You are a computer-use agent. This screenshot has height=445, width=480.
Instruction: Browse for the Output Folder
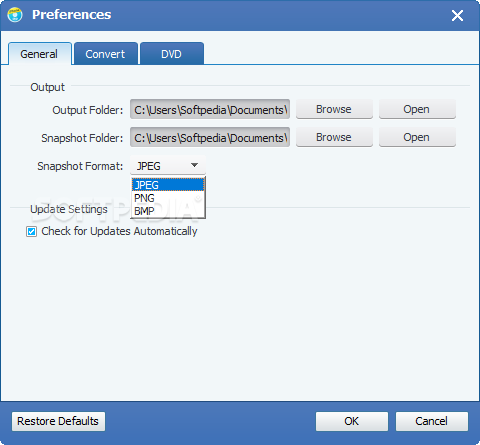coord(334,109)
